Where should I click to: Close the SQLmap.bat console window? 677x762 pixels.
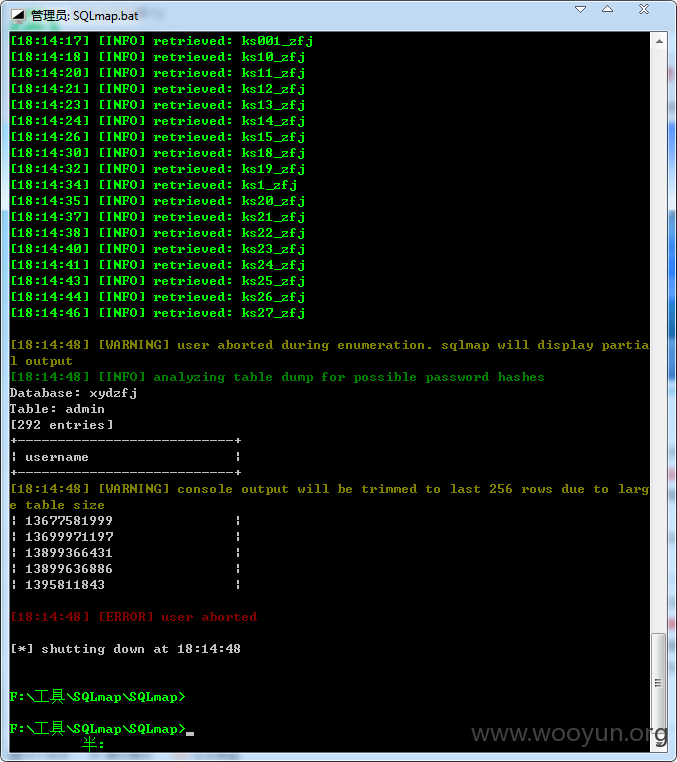pyautogui.click(x=644, y=9)
